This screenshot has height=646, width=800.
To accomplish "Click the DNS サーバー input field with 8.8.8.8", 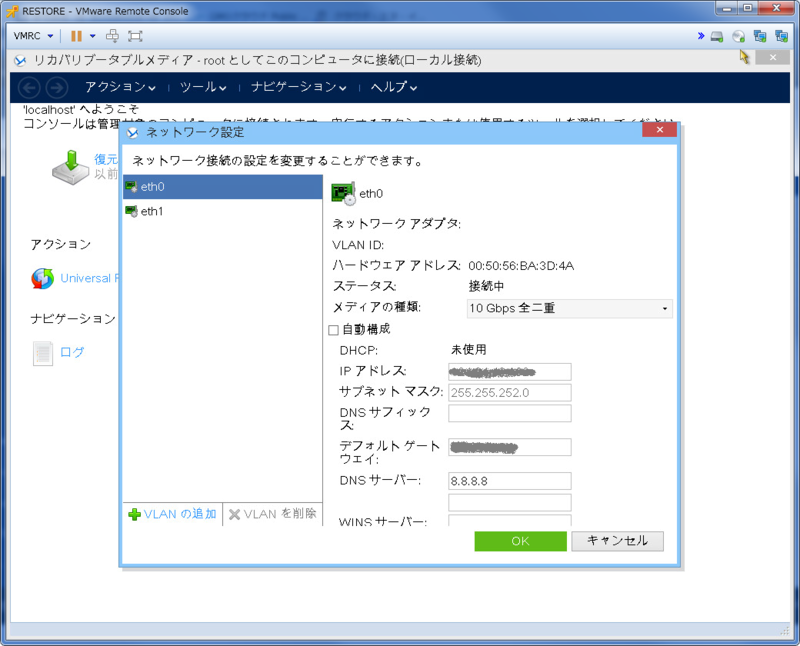I will (509, 481).
